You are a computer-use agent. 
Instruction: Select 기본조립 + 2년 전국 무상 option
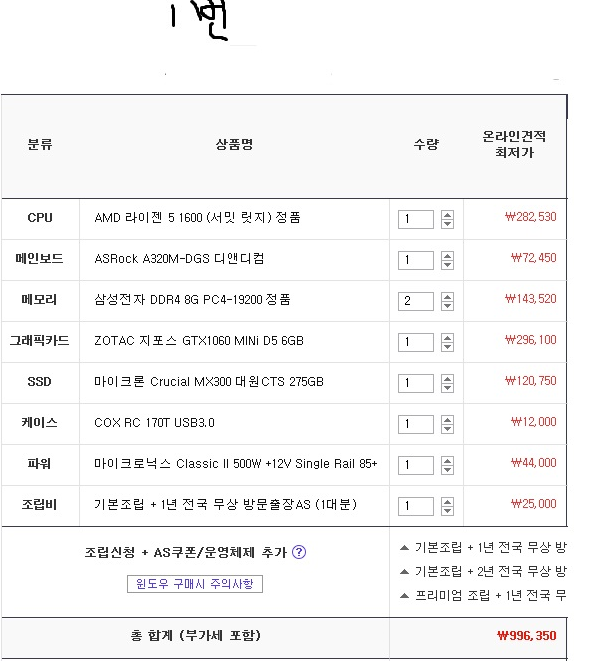[483, 572]
